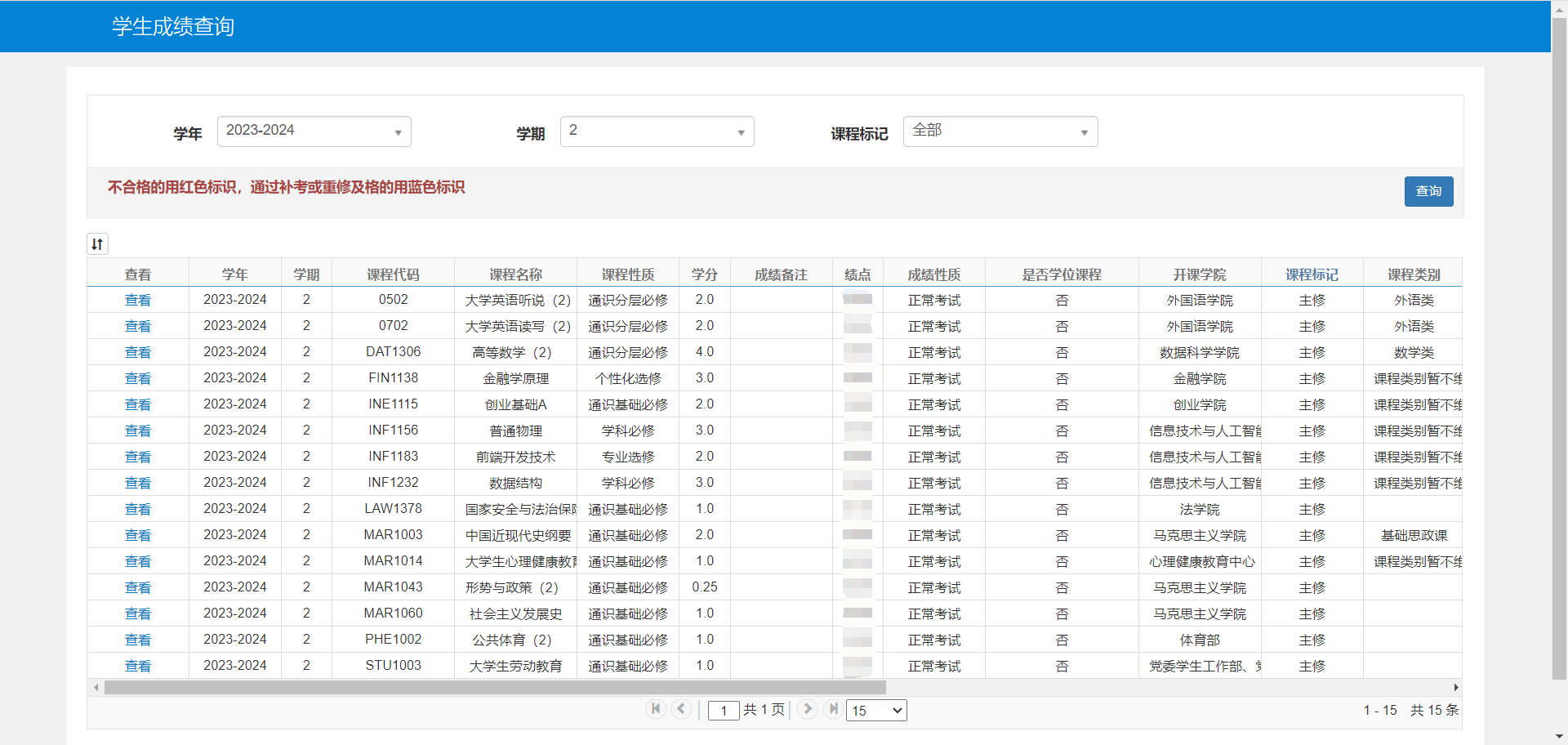Open 查看 for MAR1060 社会主义发展史
The height and width of the screenshot is (745, 1568).
tap(138, 613)
